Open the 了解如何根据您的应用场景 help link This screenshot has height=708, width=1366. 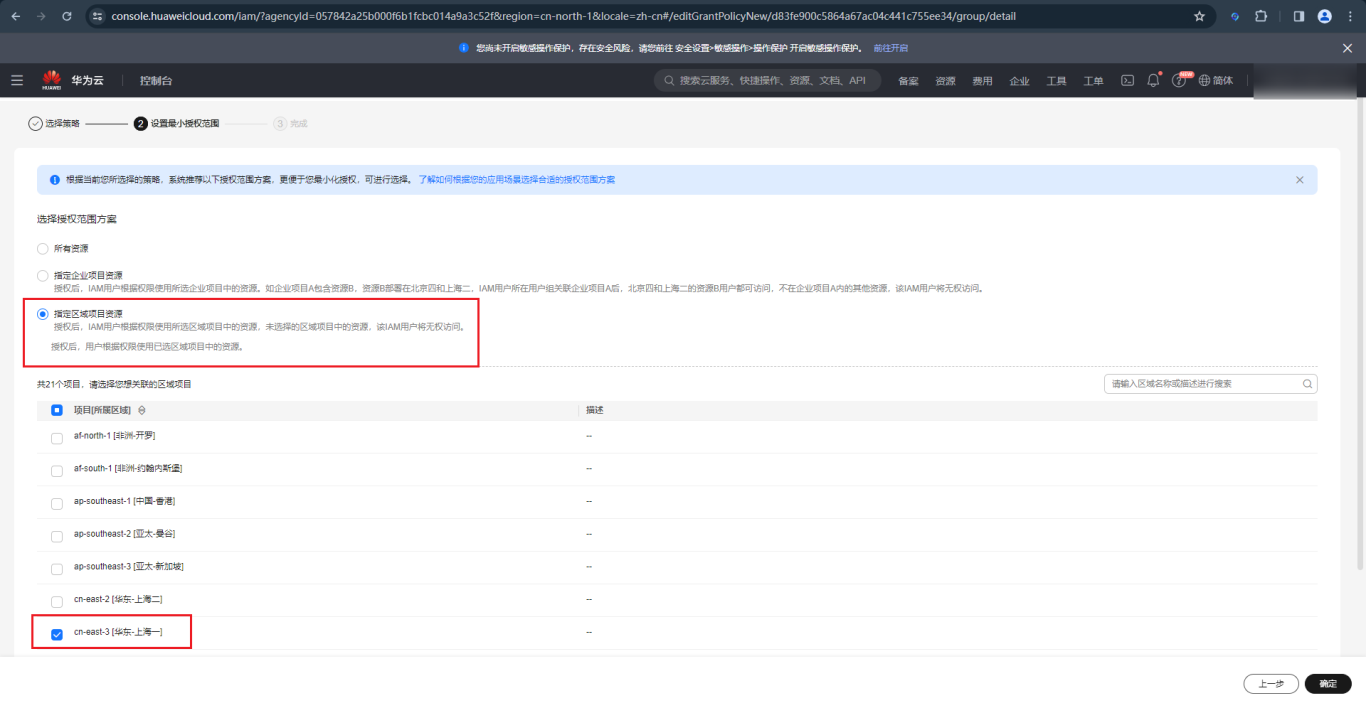click(516, 180)
